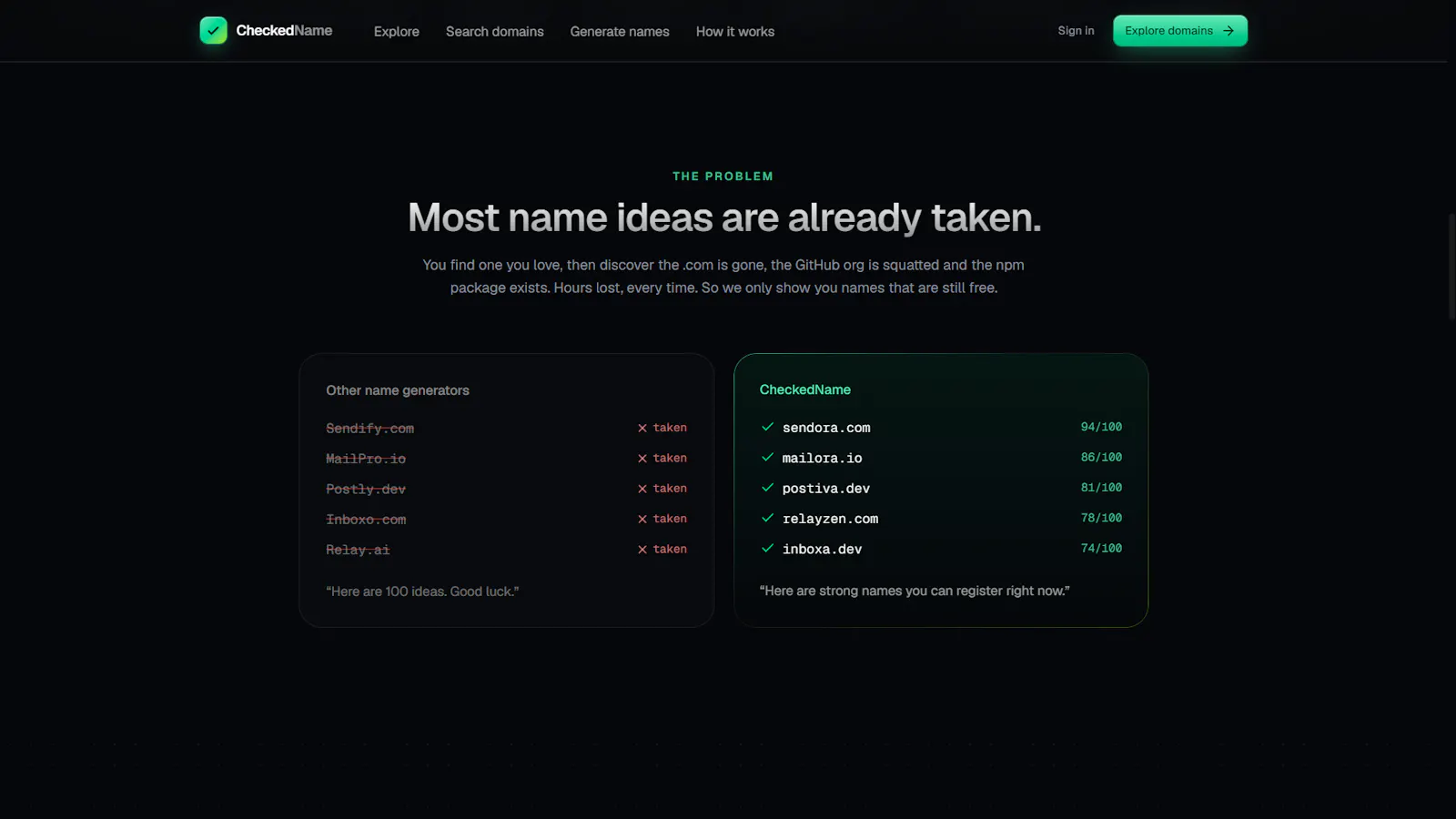The width and height of the screenshot is (1456, 819).
Task: Click the X icon beside Relay.ai taken
Action: [642, 550]
